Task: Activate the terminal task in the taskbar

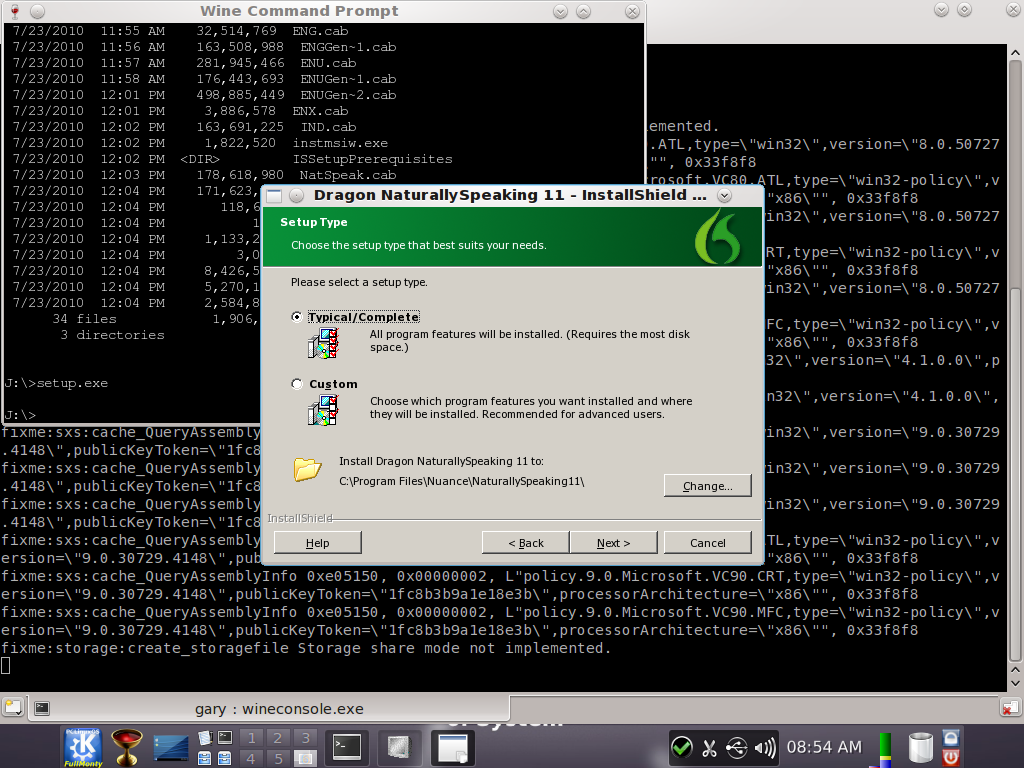Action: coord(347,747)
